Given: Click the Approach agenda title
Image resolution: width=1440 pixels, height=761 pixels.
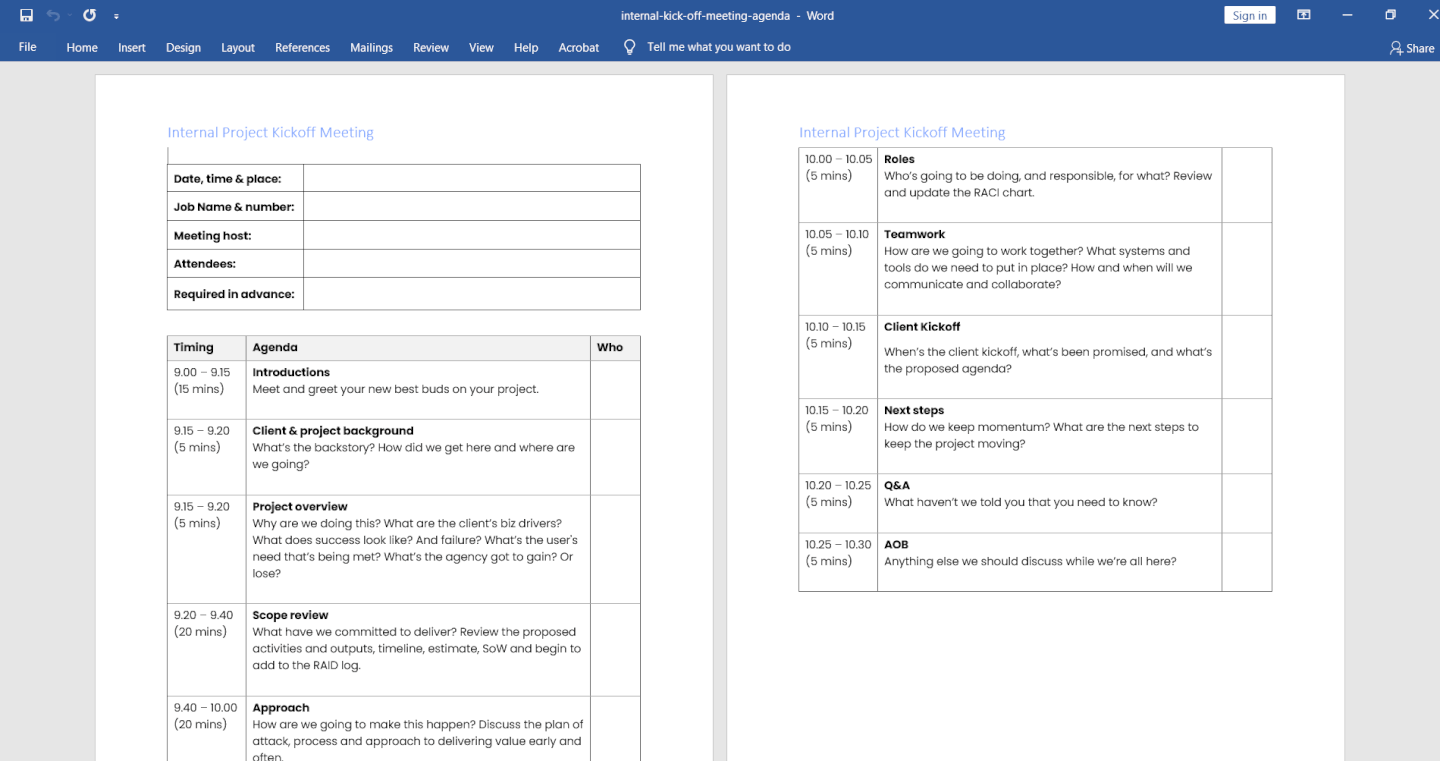Looking at the screenshot, I should 281,708.
